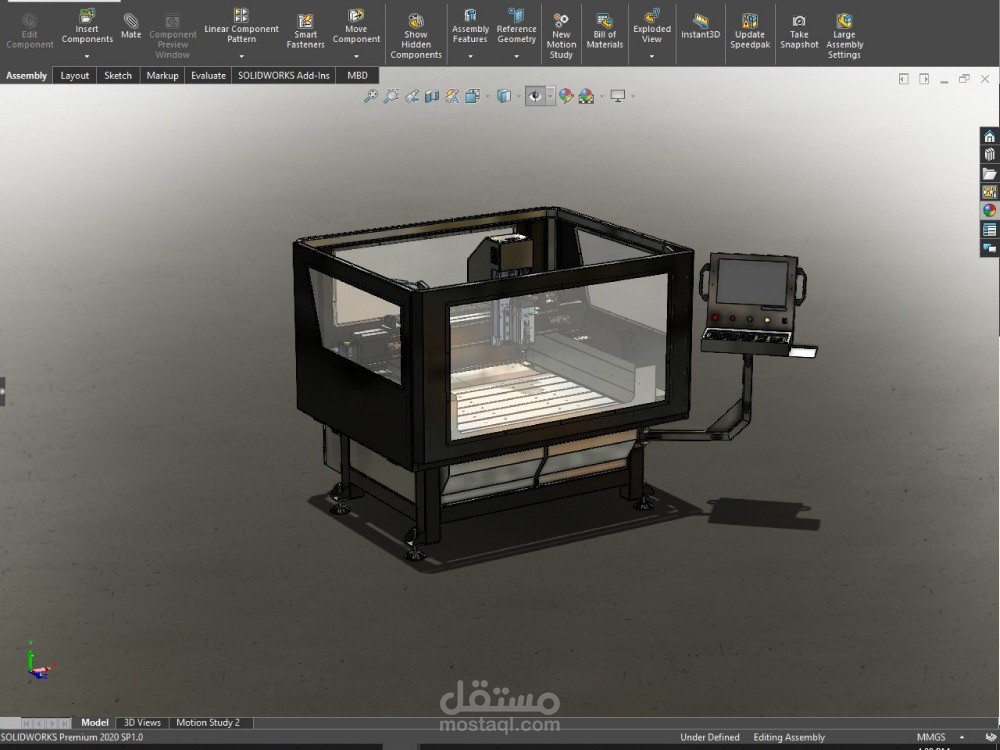Click the Edit Appearance color ball
Screen dimensions: 1000x750
tap(566, 96)
